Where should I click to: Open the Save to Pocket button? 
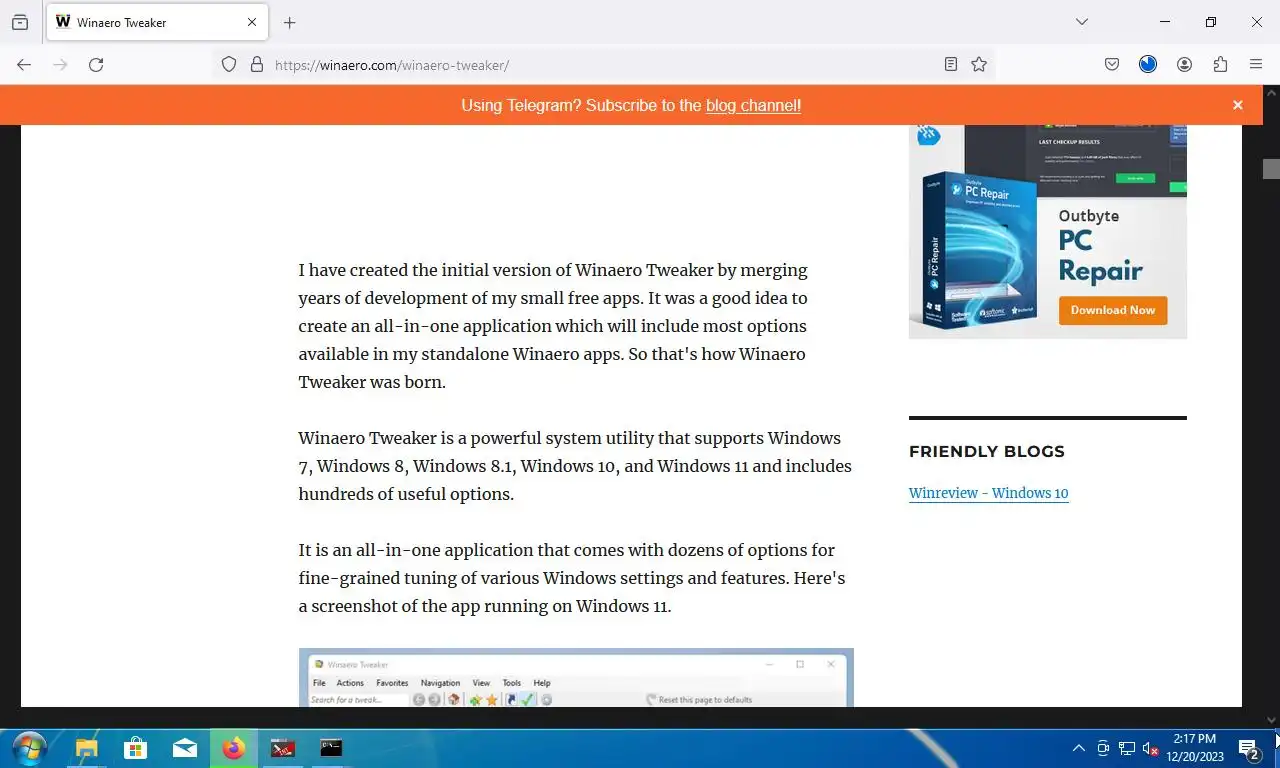tap(1112, 64)
